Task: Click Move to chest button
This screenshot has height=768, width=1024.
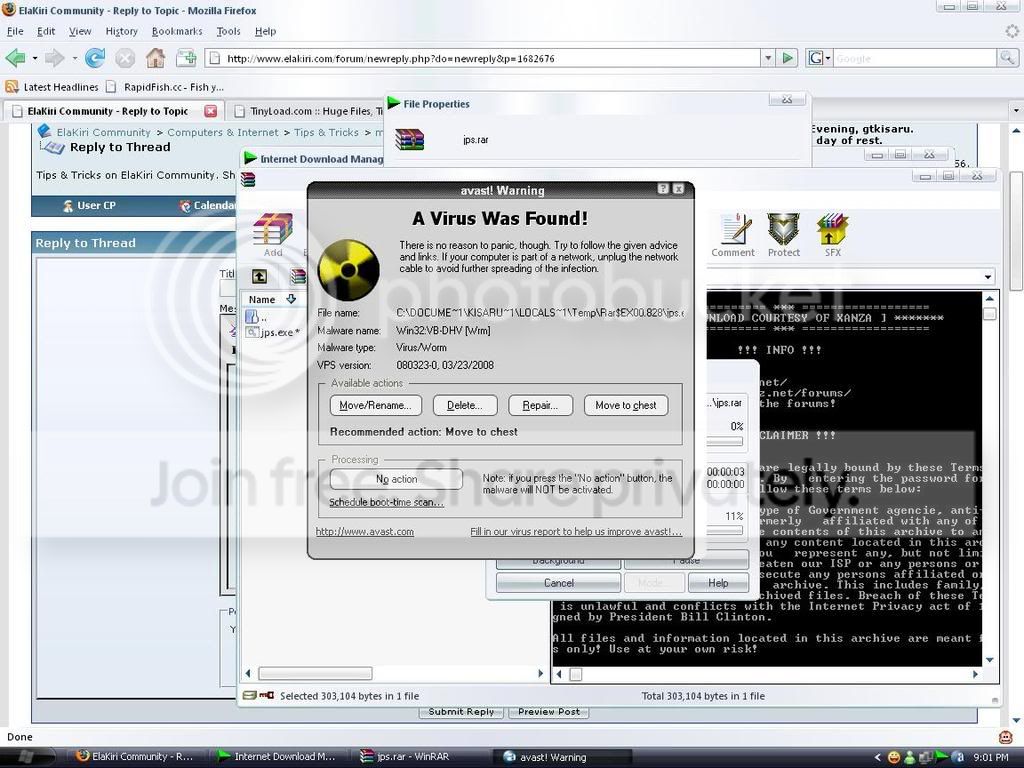Action: point(626,406)
